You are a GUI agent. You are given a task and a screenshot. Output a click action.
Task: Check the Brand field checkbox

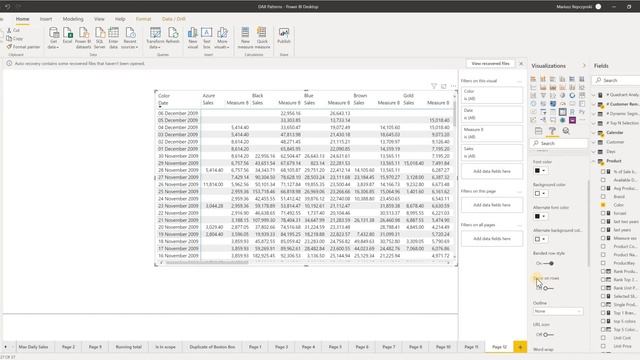(x=603, y=197)
